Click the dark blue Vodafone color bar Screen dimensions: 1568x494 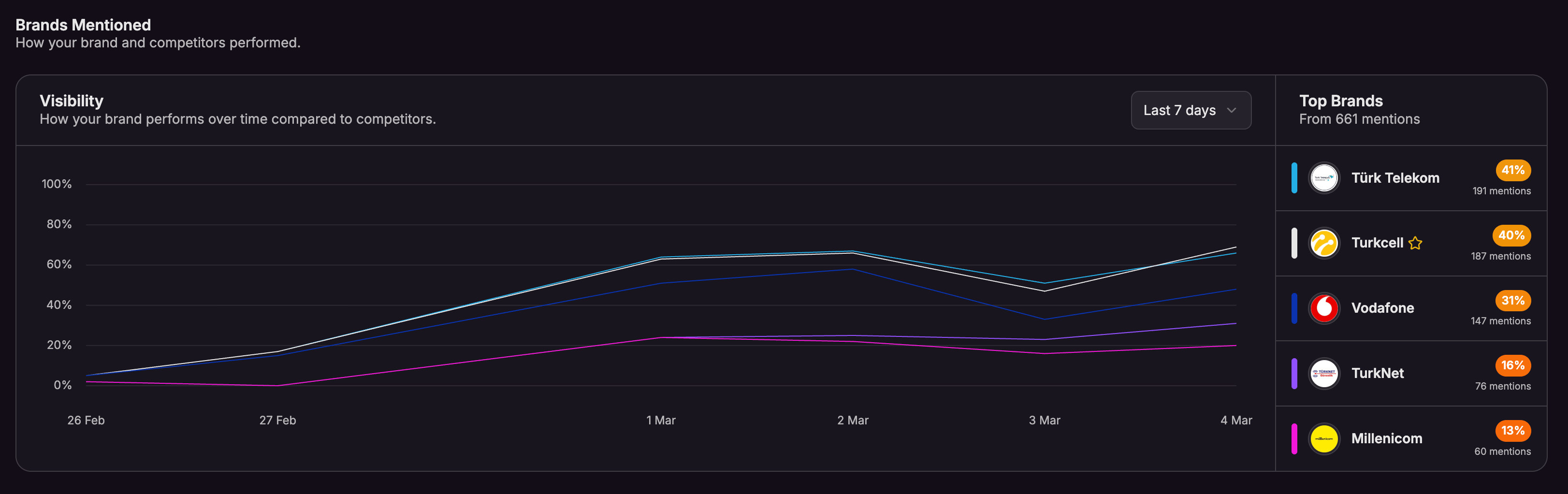point(1294,308)
